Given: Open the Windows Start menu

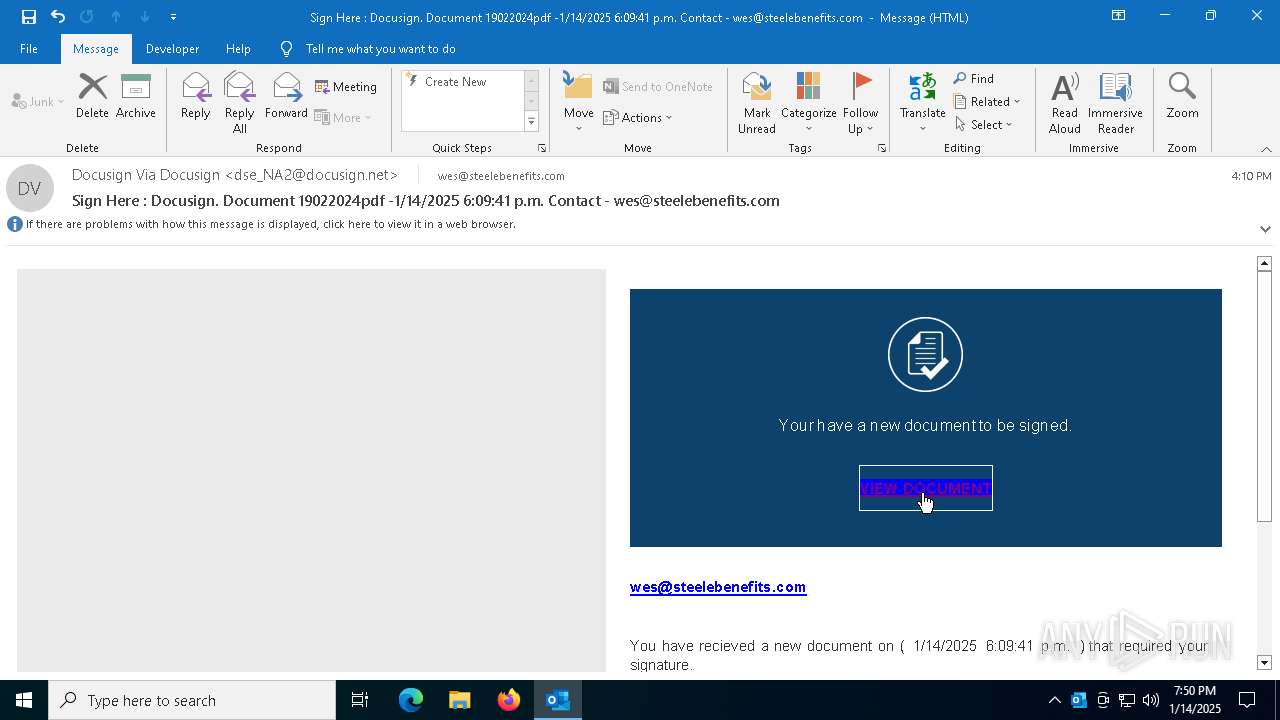Looking at the screenshot, I should click(x=24, y=700).
